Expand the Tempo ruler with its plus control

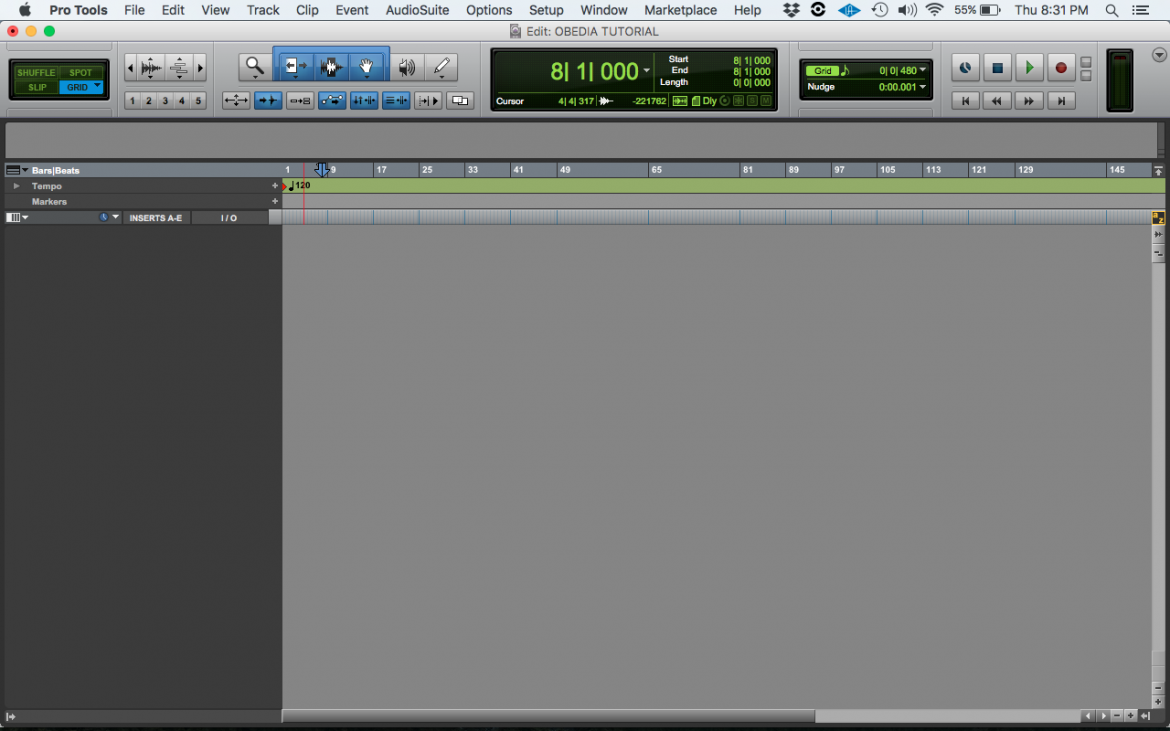(x=275, y=186)
